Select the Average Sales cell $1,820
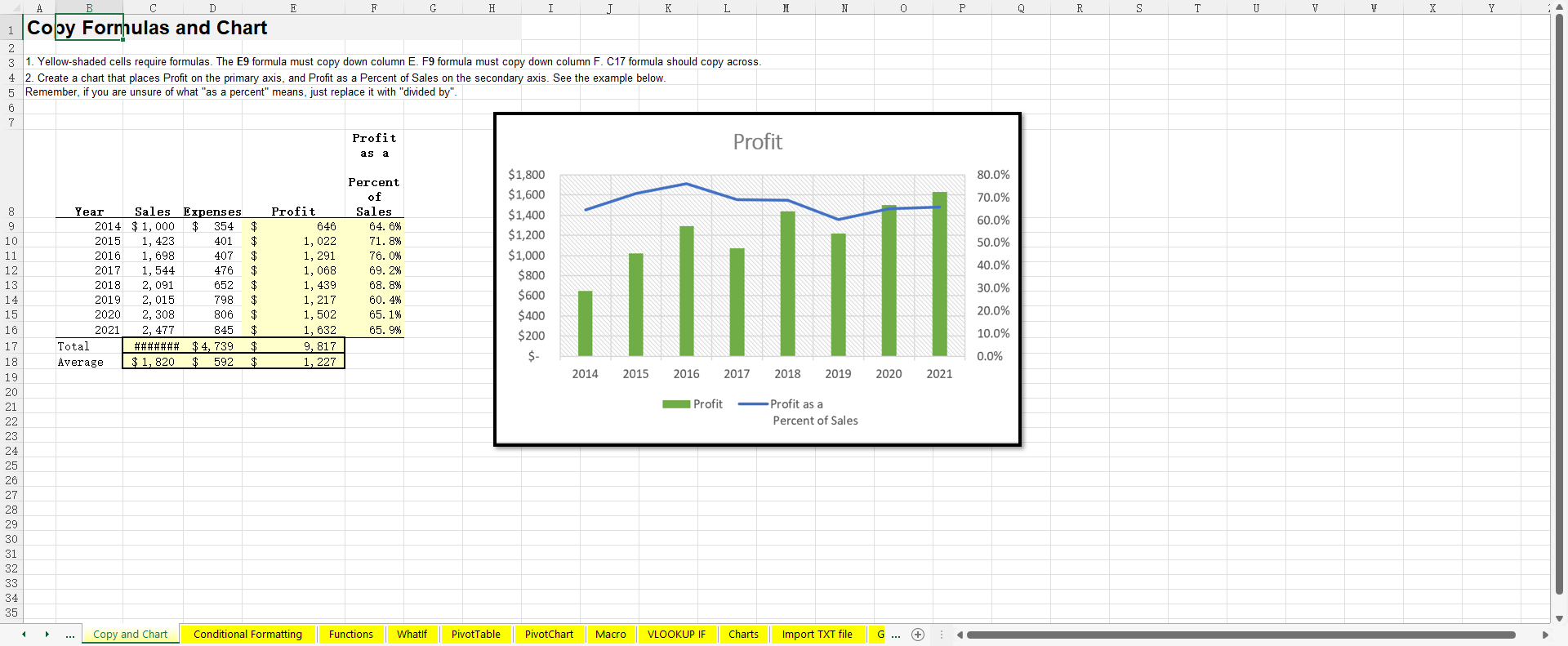 (x=153, y=362)
